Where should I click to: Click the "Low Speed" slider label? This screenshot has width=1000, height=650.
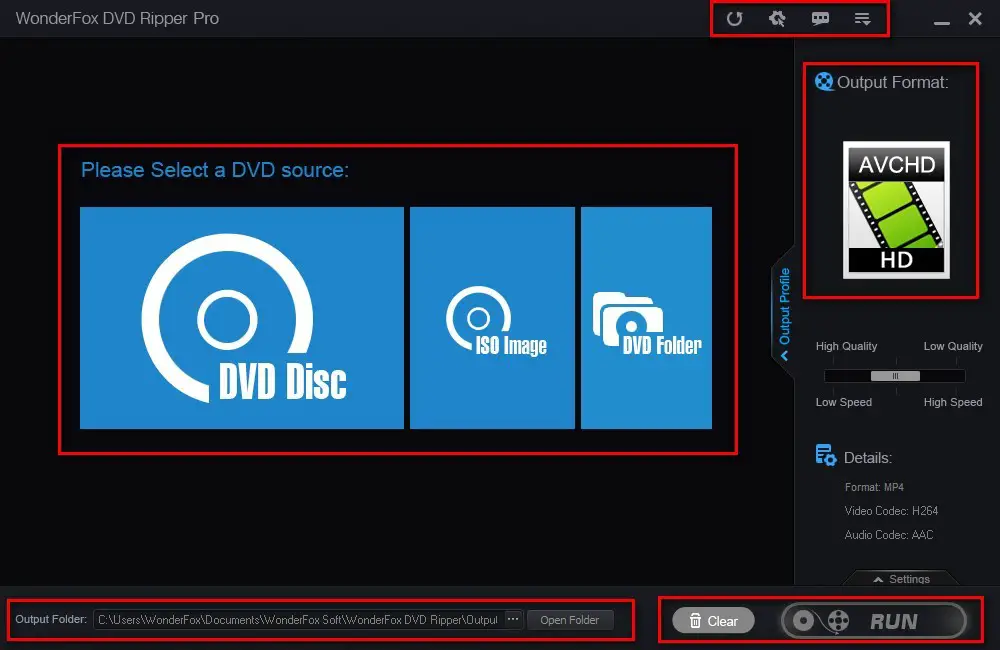844,403
